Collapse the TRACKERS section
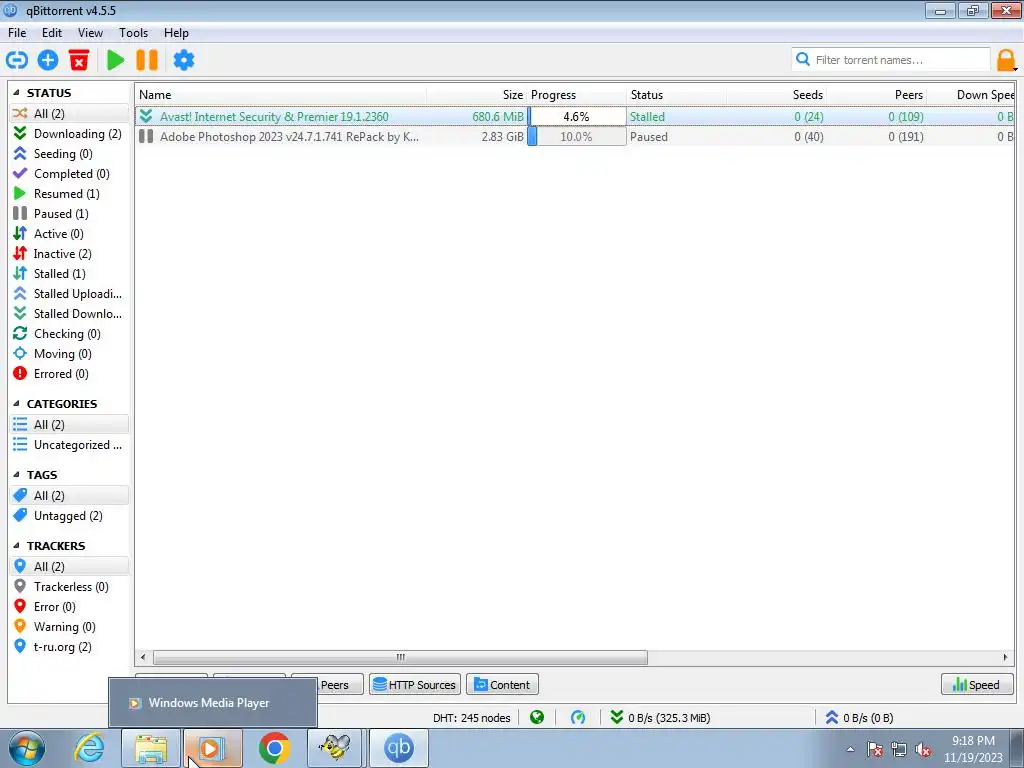 click(16, 546)
